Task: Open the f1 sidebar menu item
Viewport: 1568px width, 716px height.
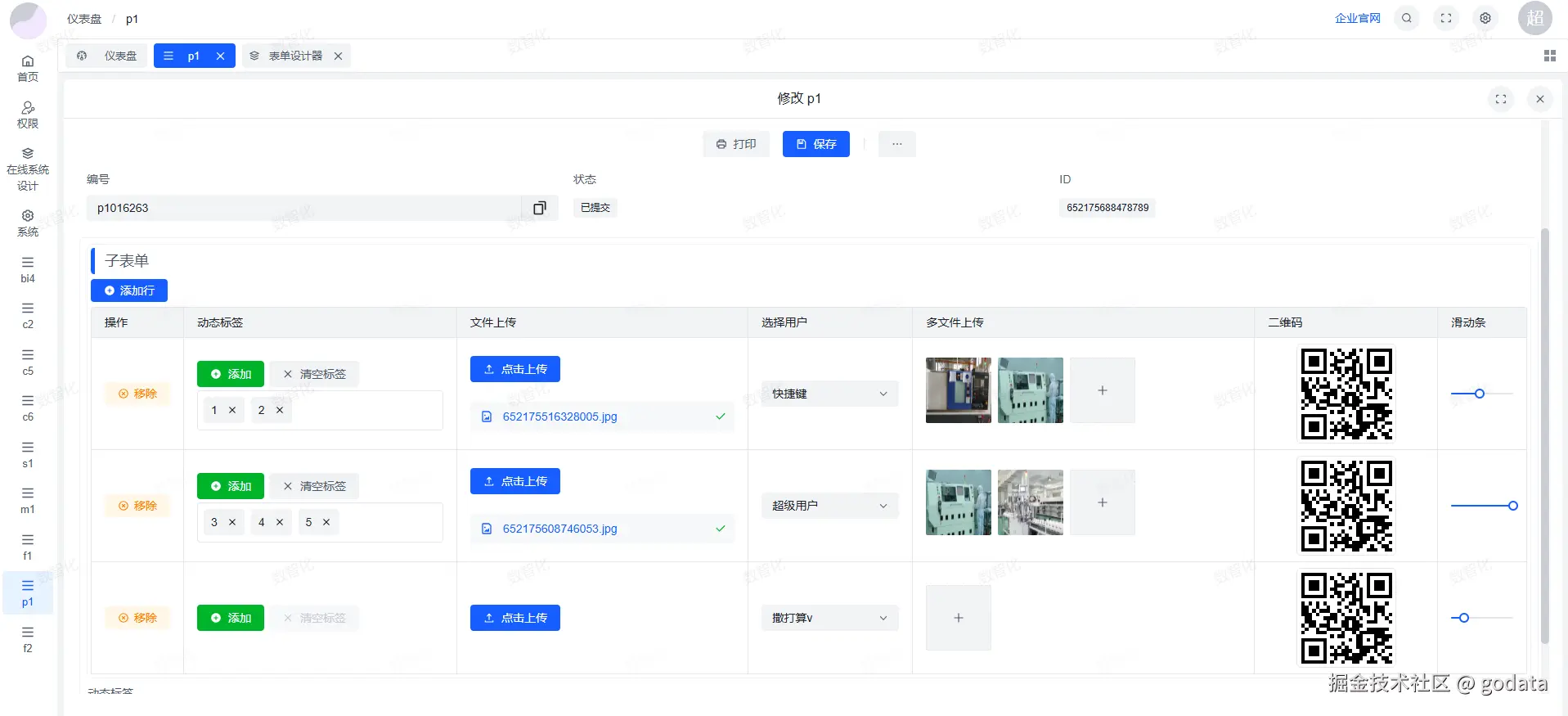Action: [x=28, y=547]
